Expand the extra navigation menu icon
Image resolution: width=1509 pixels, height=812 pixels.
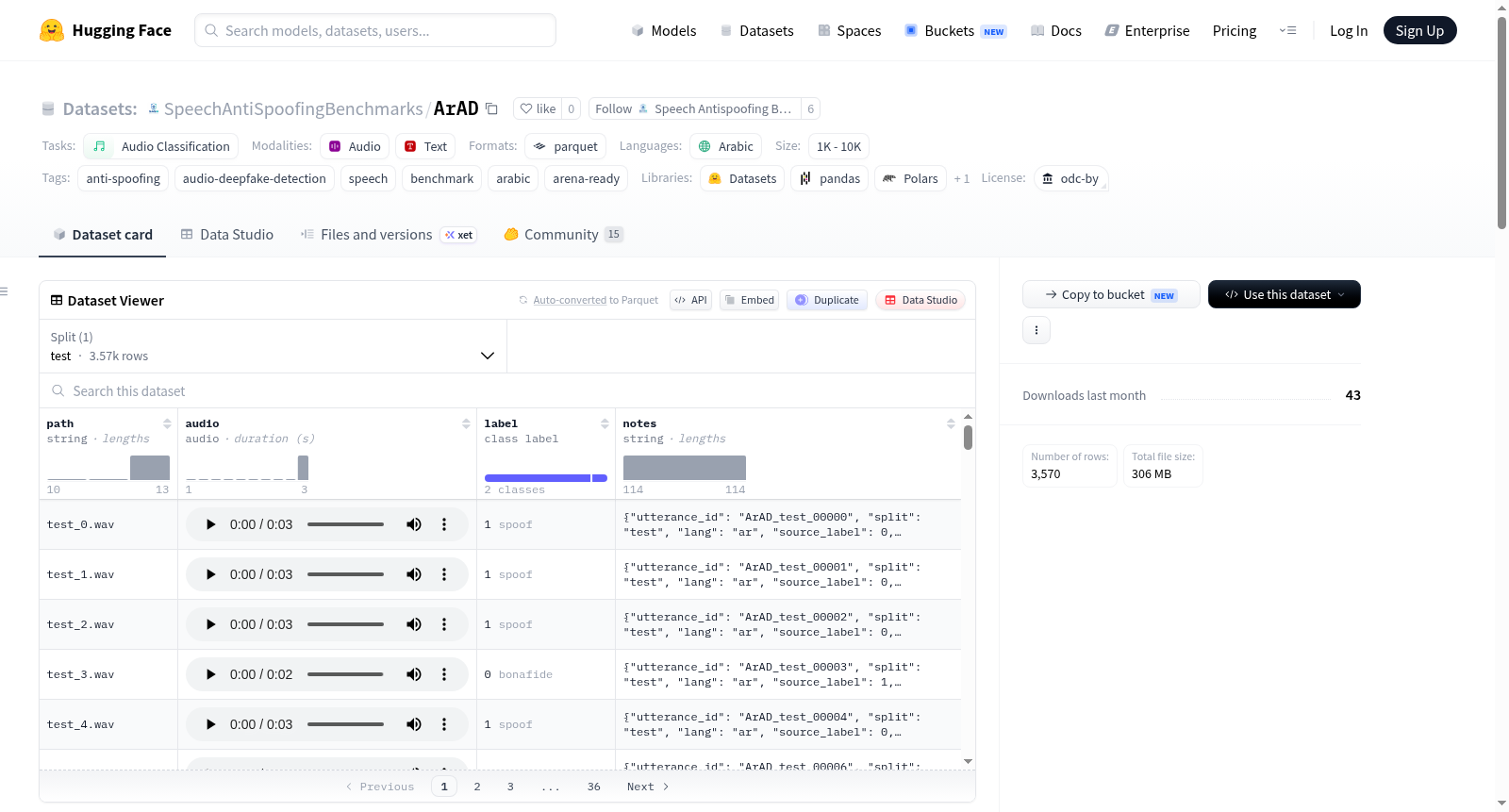[x=1287, y=30]
